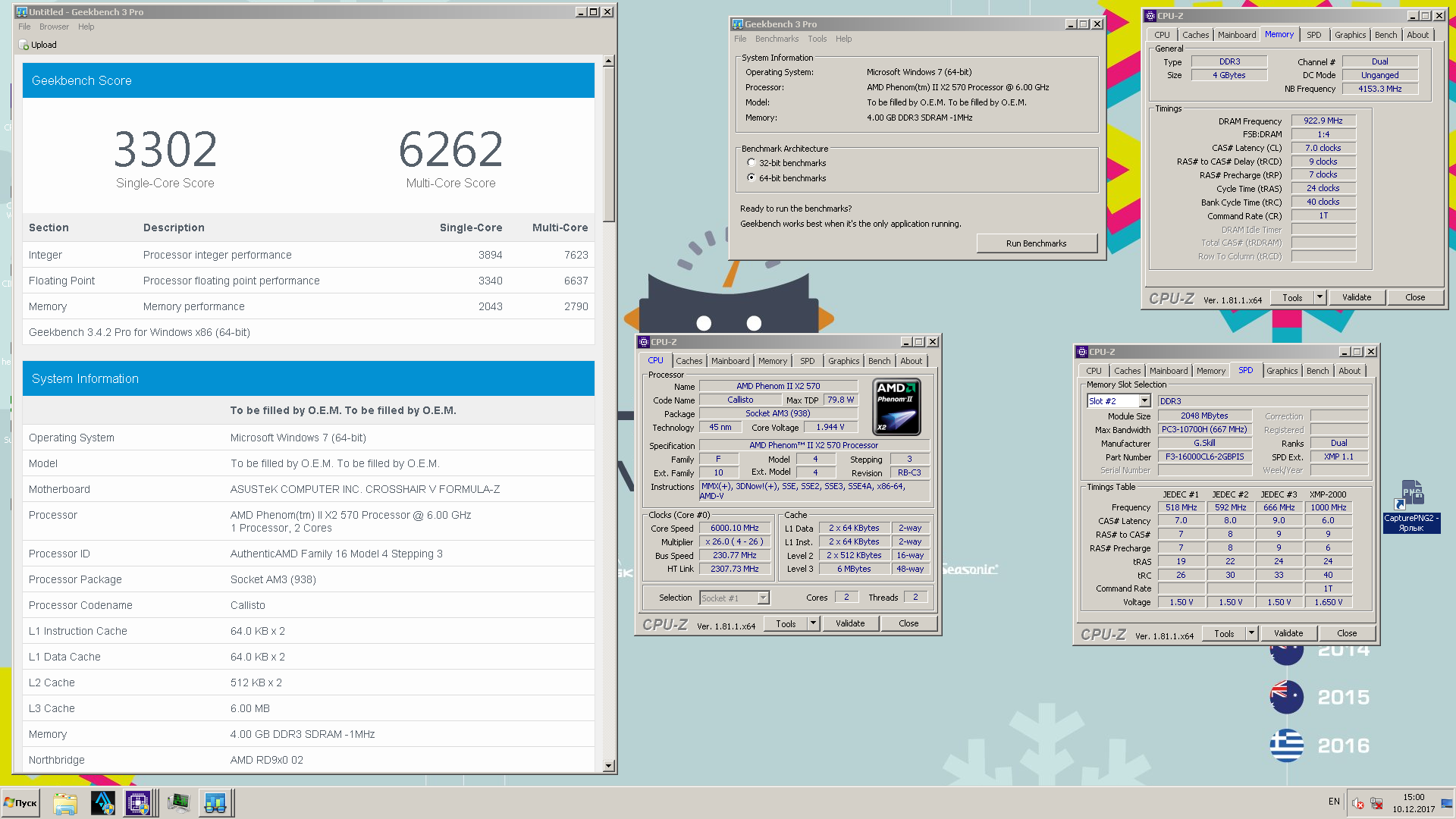
Task: Open the Bench tab in the CPU-Z CPU window
Action: click(x=879, y=361)
